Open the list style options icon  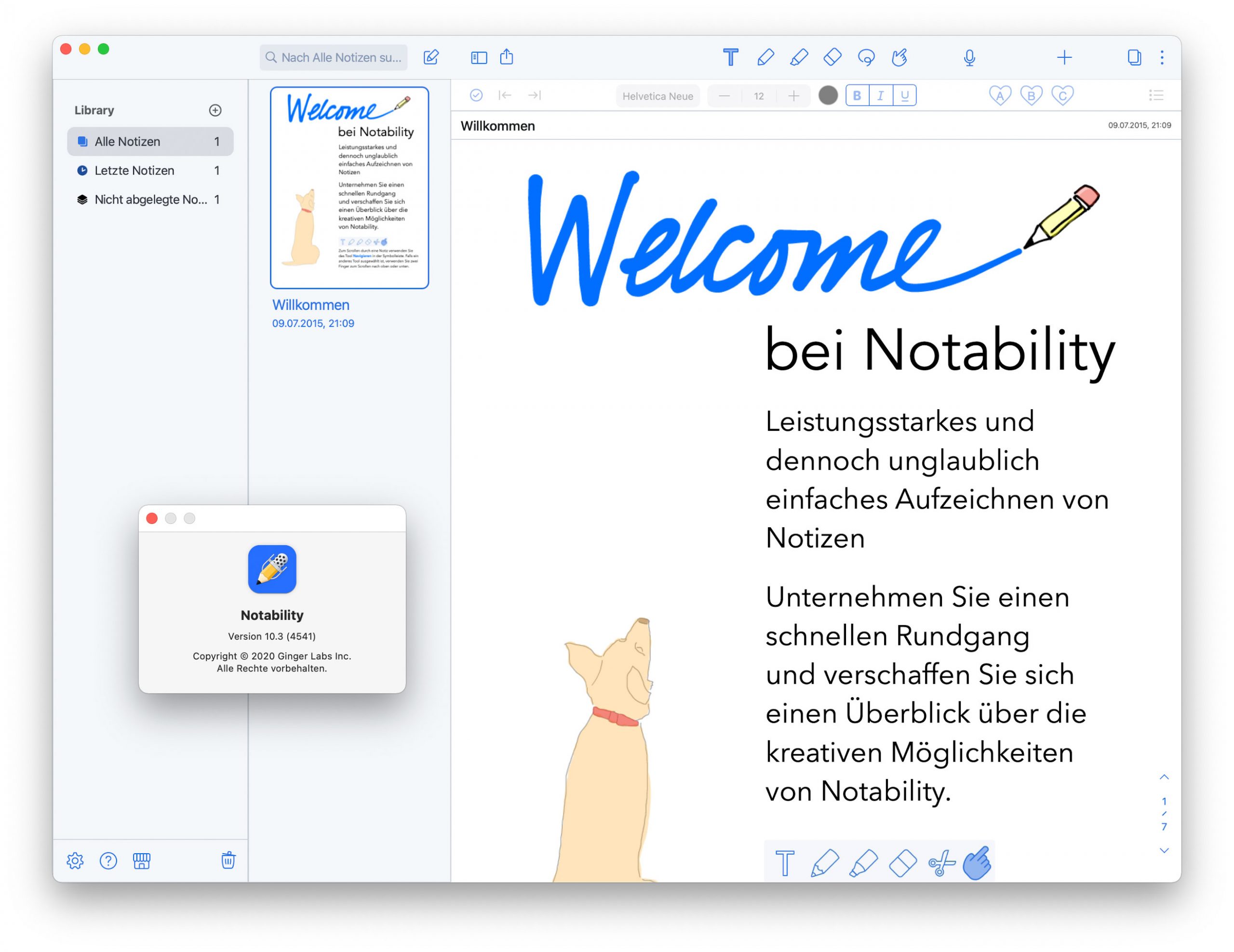1155,95
